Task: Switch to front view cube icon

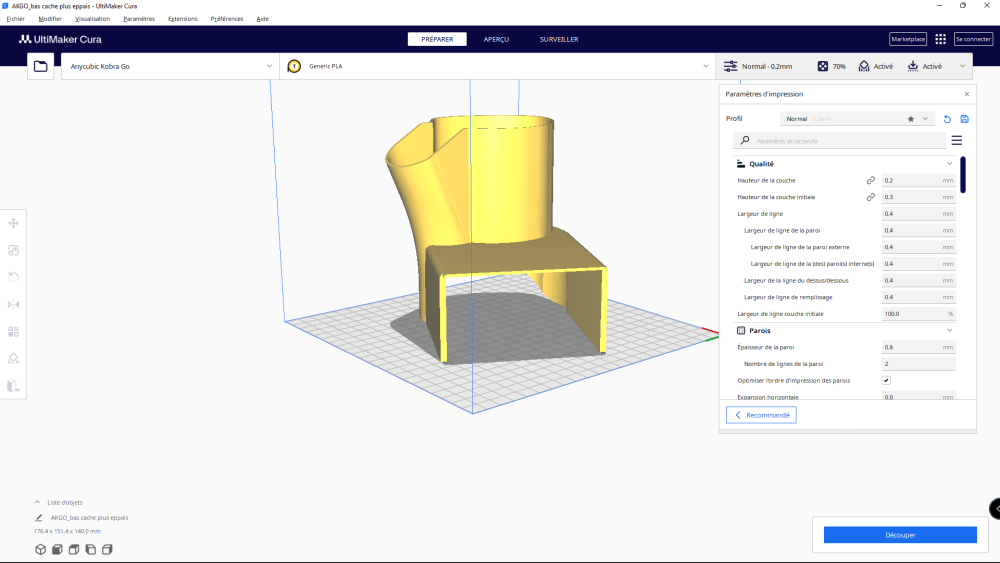Action: click(57, 549)
